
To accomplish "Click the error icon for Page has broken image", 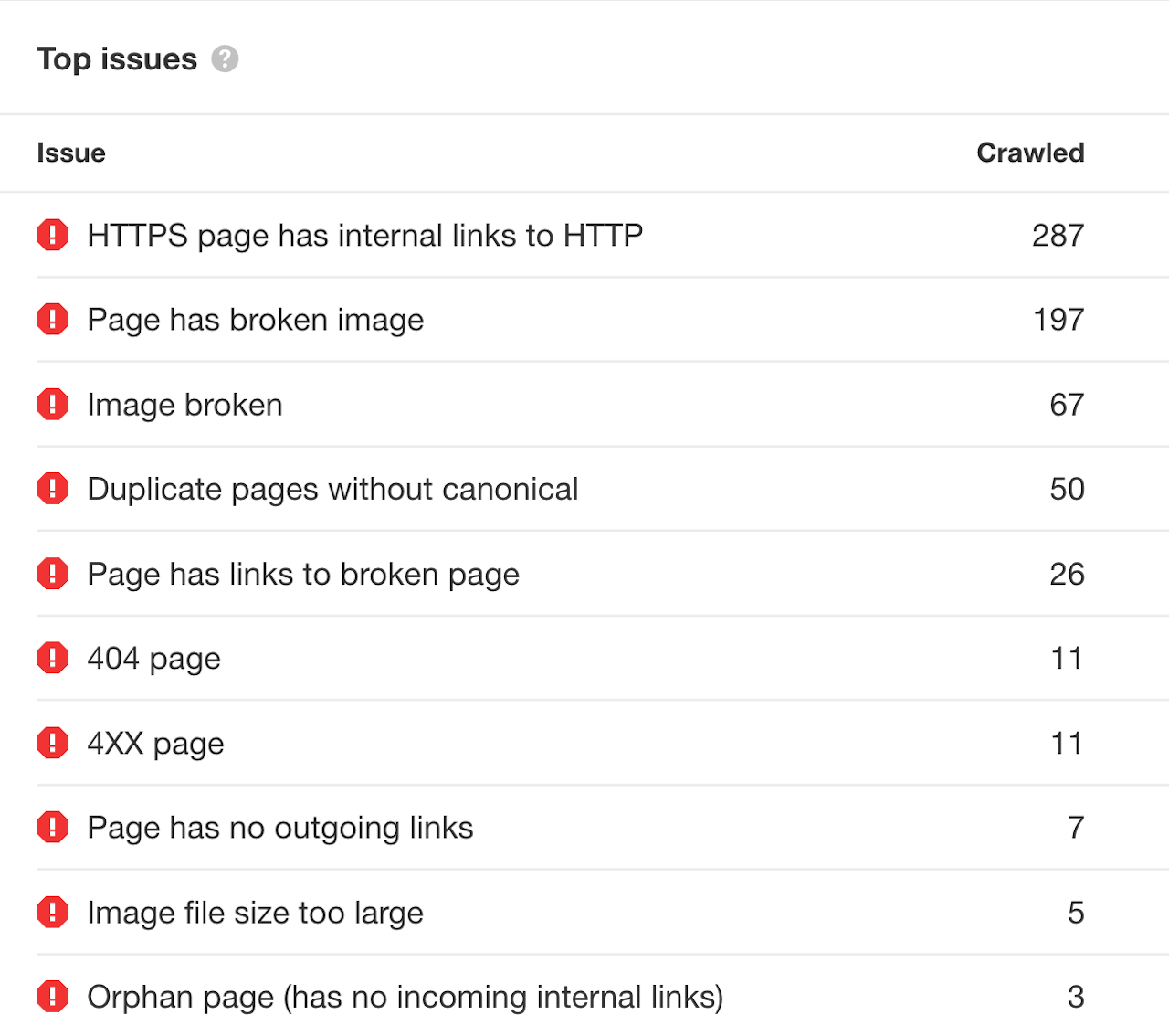I will pyautogui.click(x=53, y=319).
